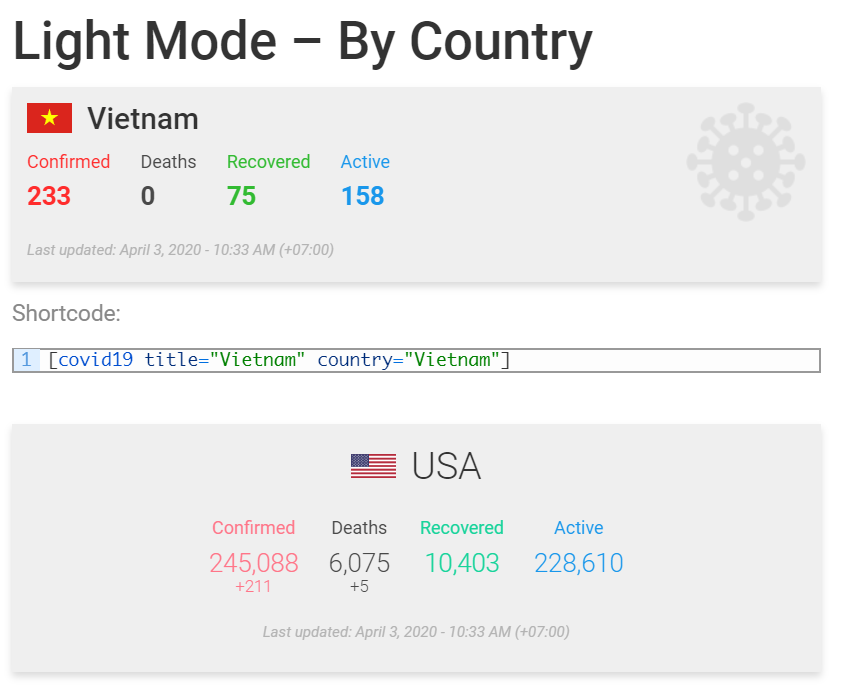846x688 pixels.
Task: Click USA active count 228,610
Action: (578, 563)
